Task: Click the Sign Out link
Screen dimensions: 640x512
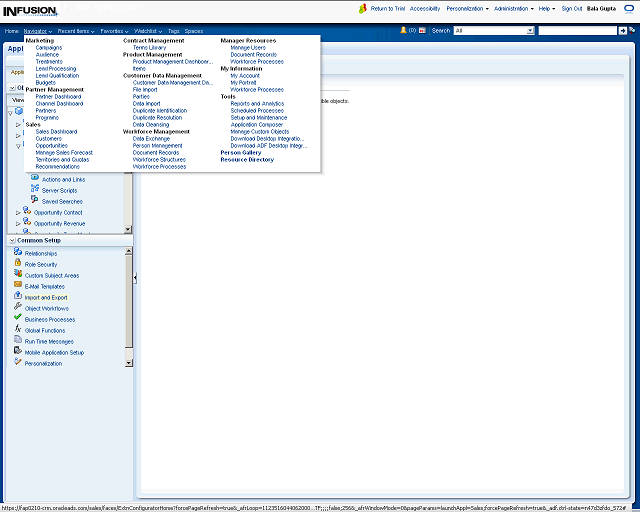Action: [x=572, y=8]
